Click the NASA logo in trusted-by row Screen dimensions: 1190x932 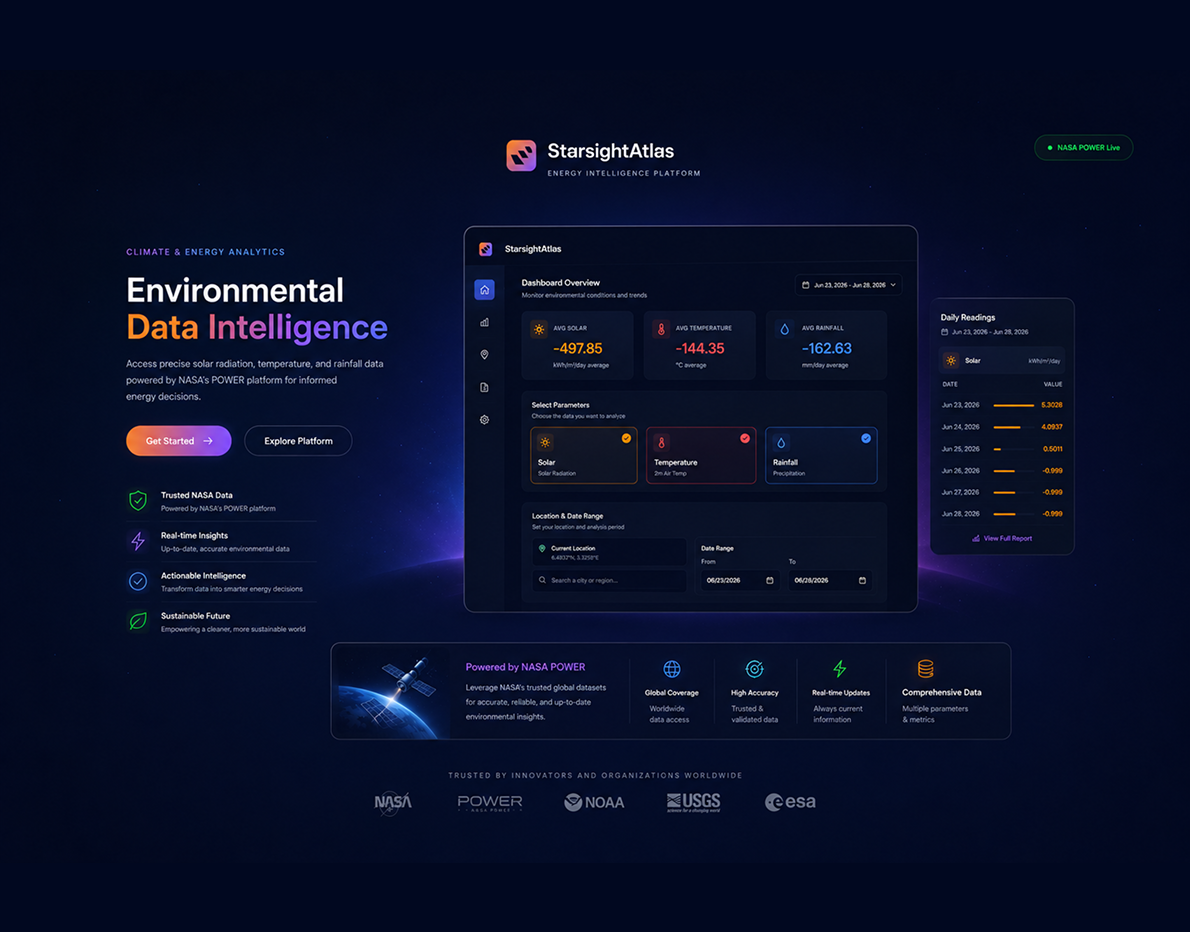(x=393, y=803)
